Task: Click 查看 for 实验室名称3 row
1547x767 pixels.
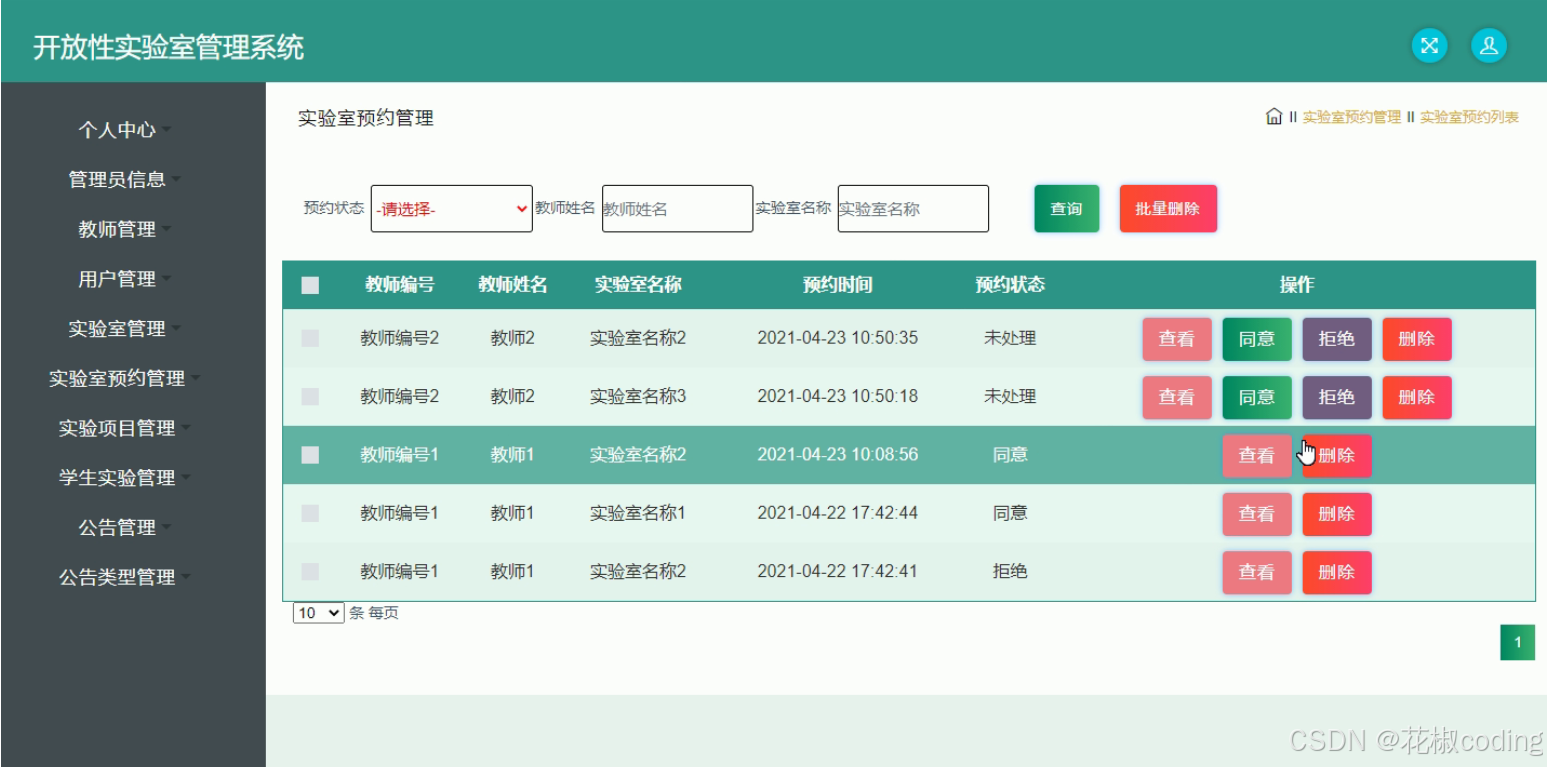Action: pyautogui.click(x=1177, y=397)
